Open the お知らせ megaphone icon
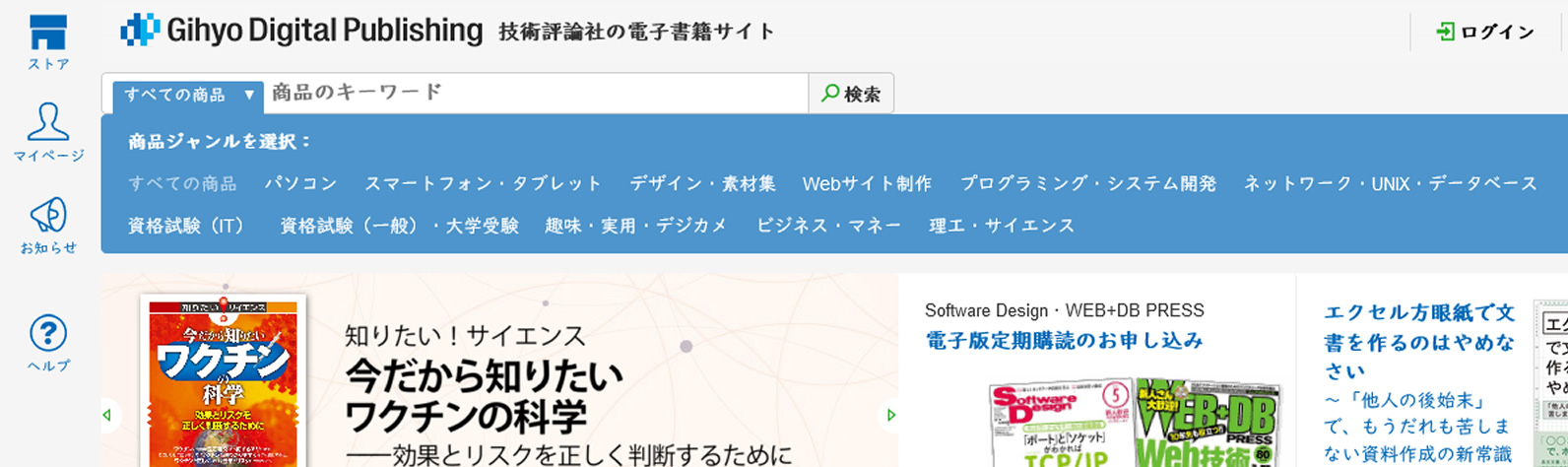The height and width of the screenshot is (467, 1568). point(48,226)
